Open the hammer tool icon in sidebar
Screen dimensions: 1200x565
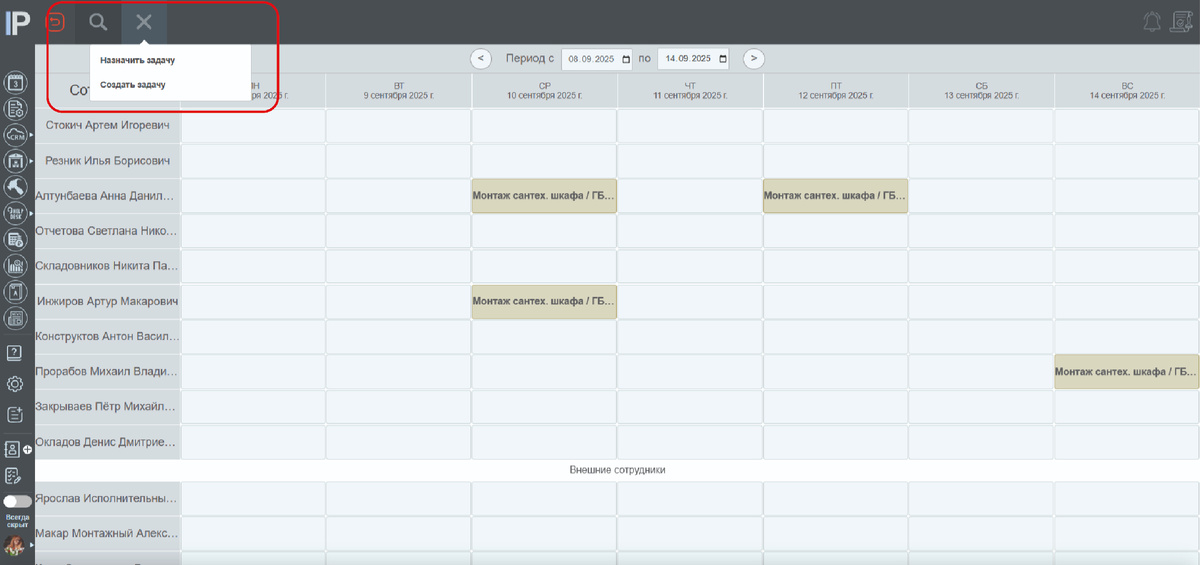(x=16, y=187)
